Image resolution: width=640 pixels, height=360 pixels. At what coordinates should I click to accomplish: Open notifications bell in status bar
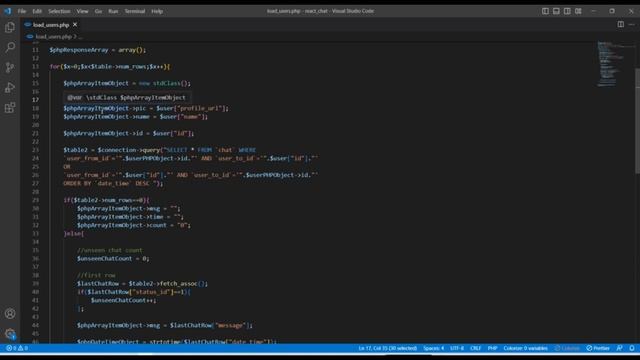pyautogui.click(x=631, y=348)
